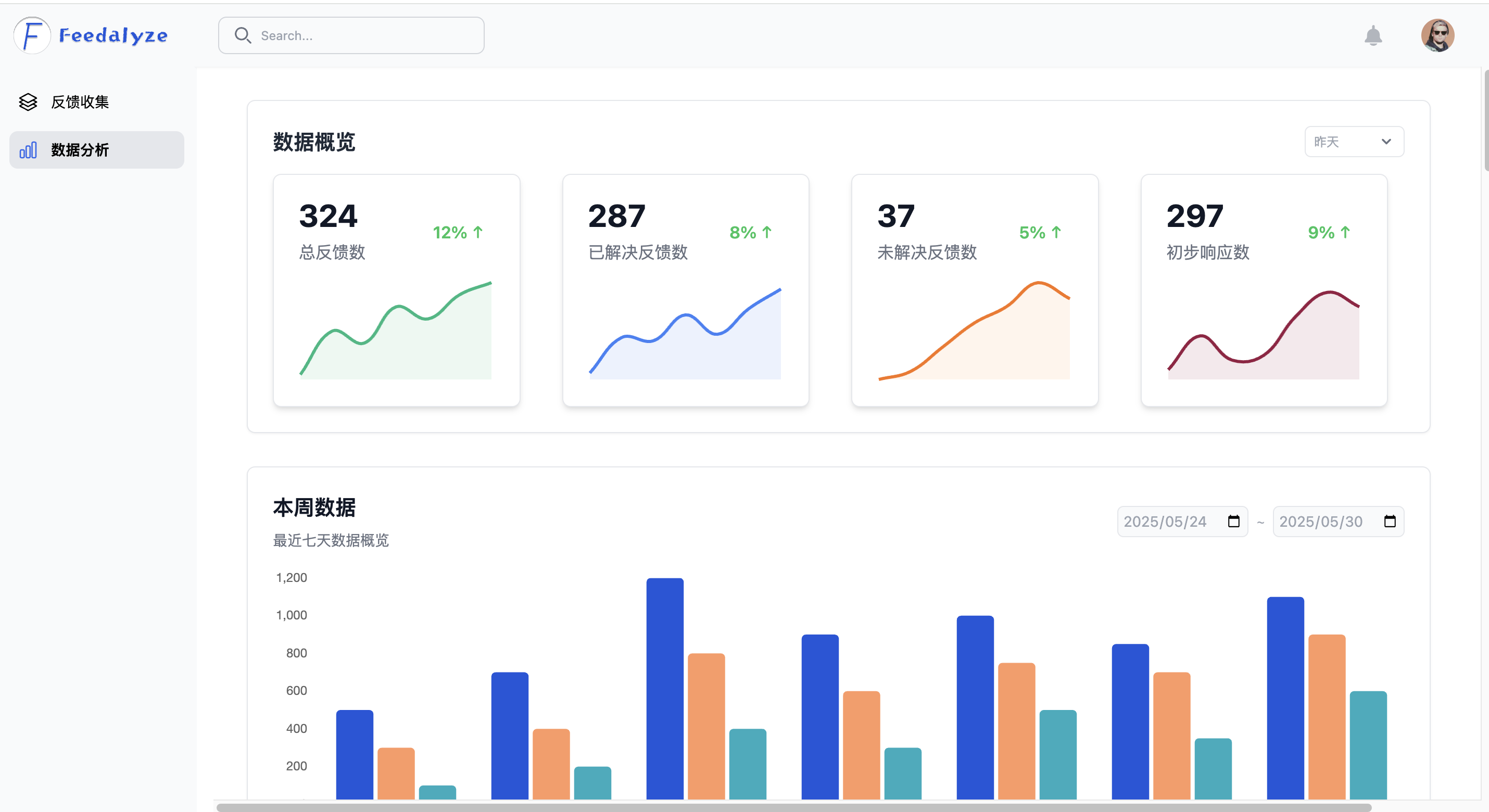Click the 数据分析 bar chart icon

[x=28, y=150]
